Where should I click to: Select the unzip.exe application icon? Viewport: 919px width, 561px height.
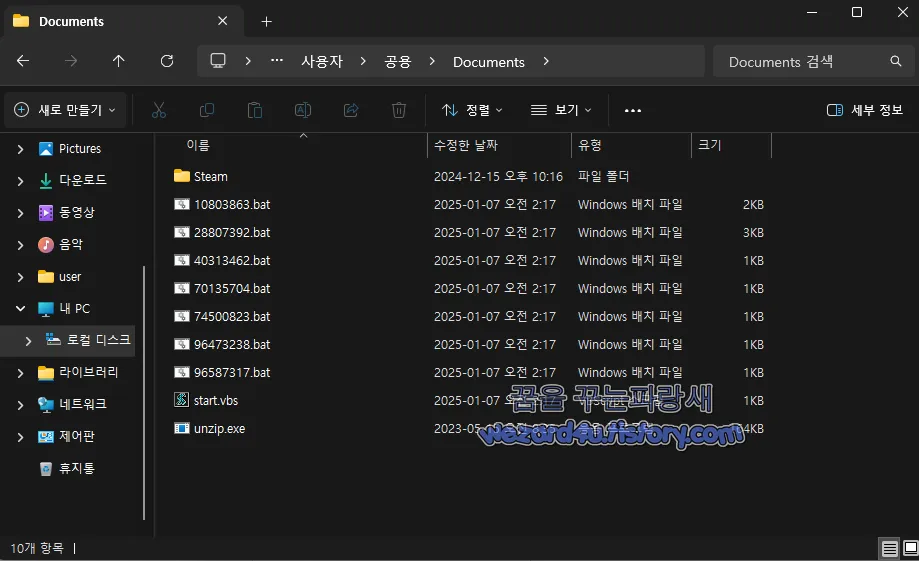(x=182, y=428)
